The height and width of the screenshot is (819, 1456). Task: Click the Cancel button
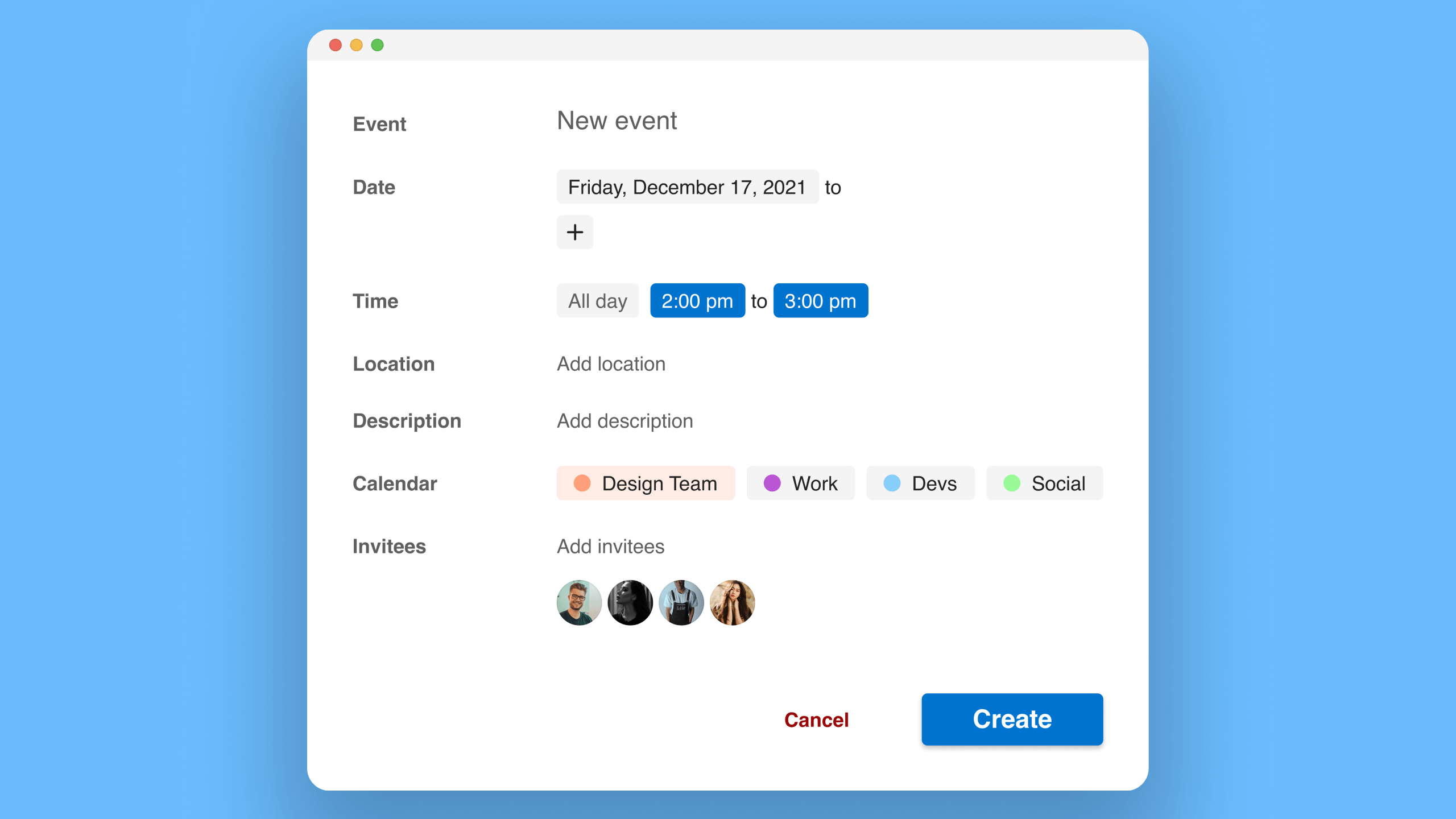(816, 719)
